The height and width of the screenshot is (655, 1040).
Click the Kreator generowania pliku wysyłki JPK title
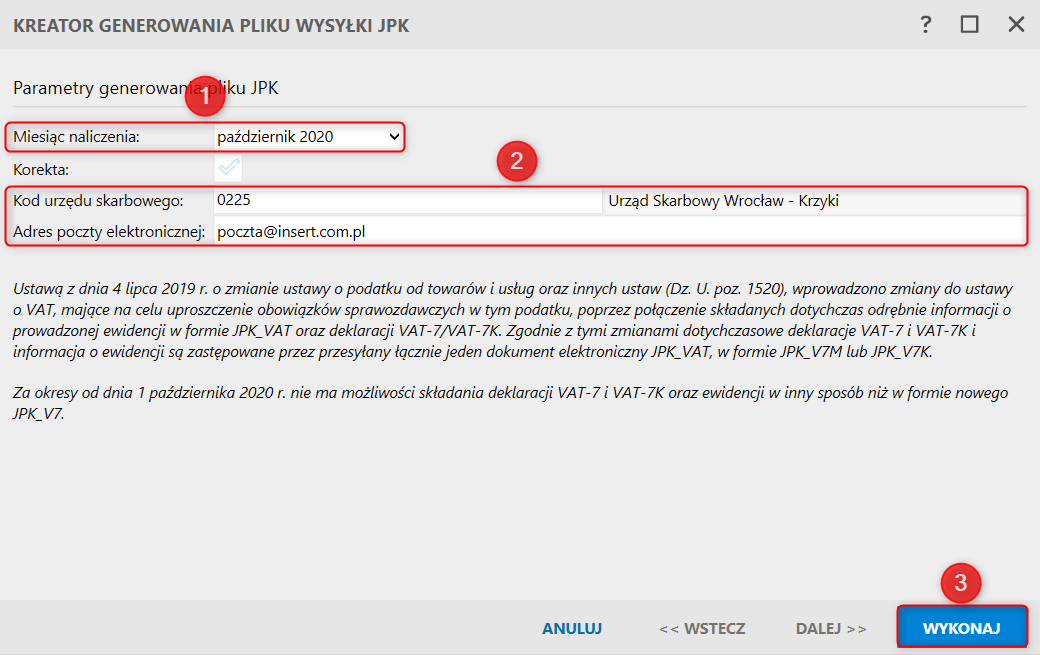(211, 26)
